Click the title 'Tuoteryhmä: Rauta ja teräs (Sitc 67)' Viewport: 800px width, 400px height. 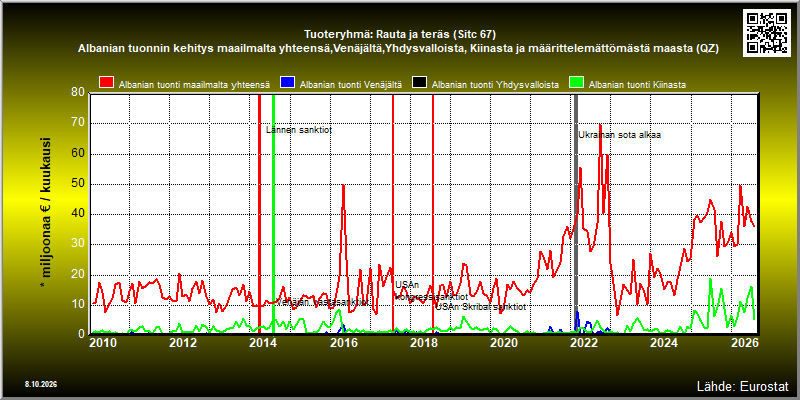click(400, 35)
